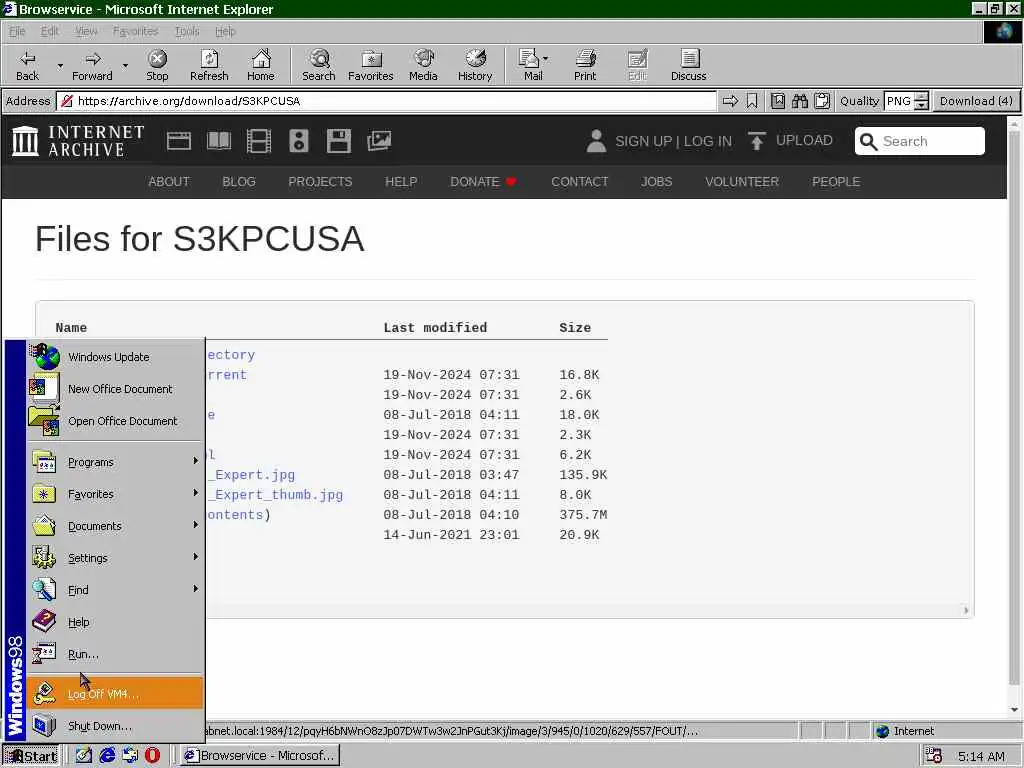The image size is (1024, 768).
Task: Click the Go arrow next to address bar
Action: [x=730, y=101]
